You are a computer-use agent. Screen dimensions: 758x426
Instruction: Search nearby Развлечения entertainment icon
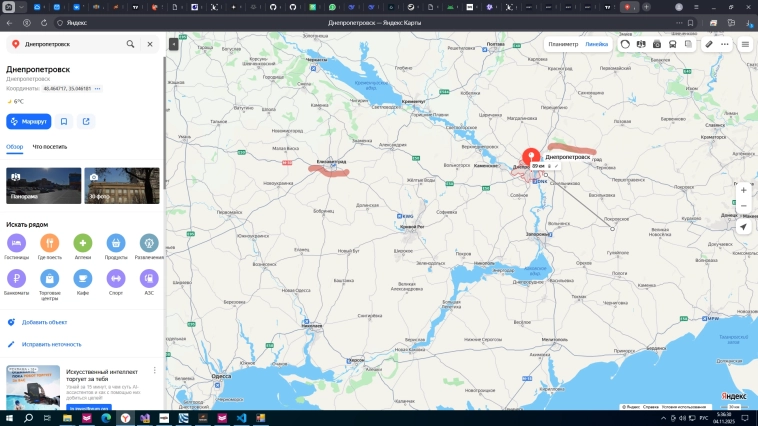coord(149,243)
